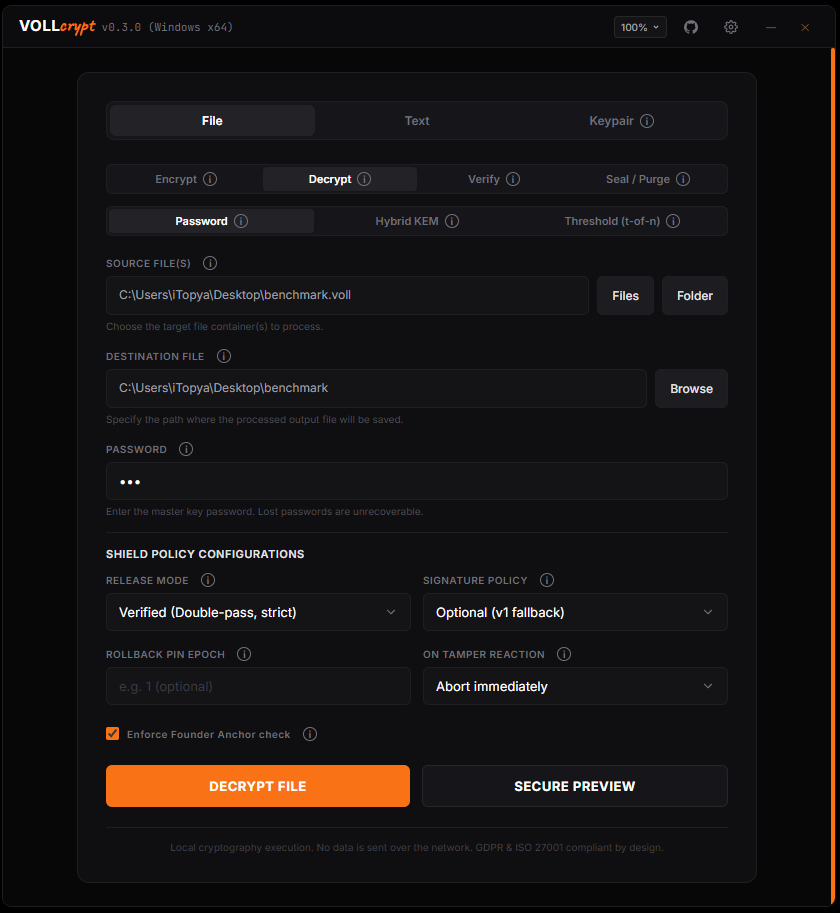Open the Signature Policy dropdown
The height and width of the screenshot is (913, 840).
pyautogui.click(x=575, y=613)
